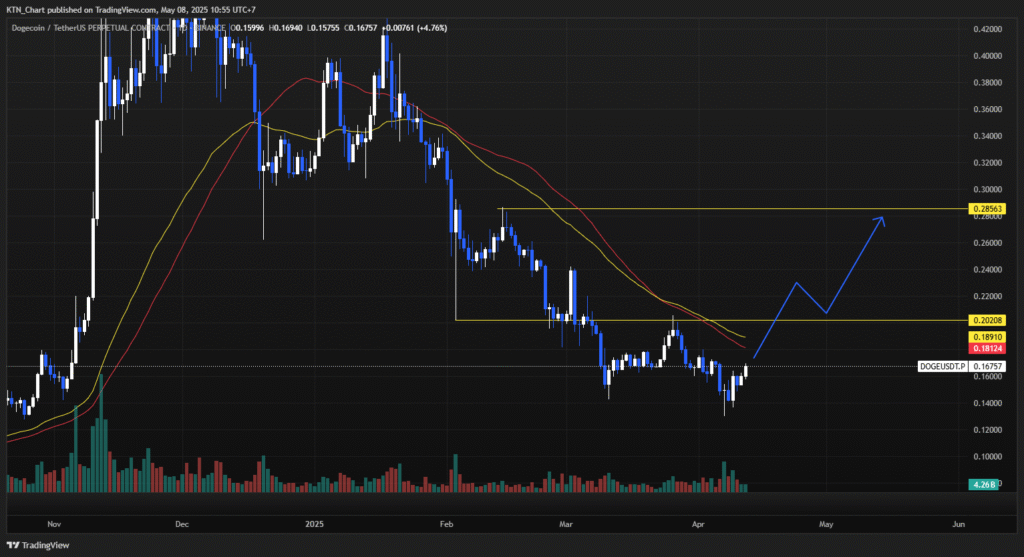This screenshot has width=1024, height=557.
Task: Select the 0.18124 red moving average tag
Action: pos(987,349)
